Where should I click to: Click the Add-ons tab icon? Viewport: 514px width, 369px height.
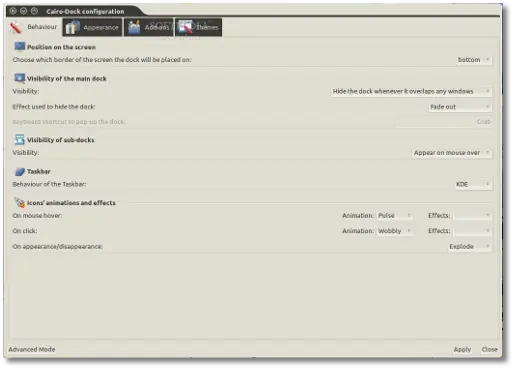[x=134, y=27]
